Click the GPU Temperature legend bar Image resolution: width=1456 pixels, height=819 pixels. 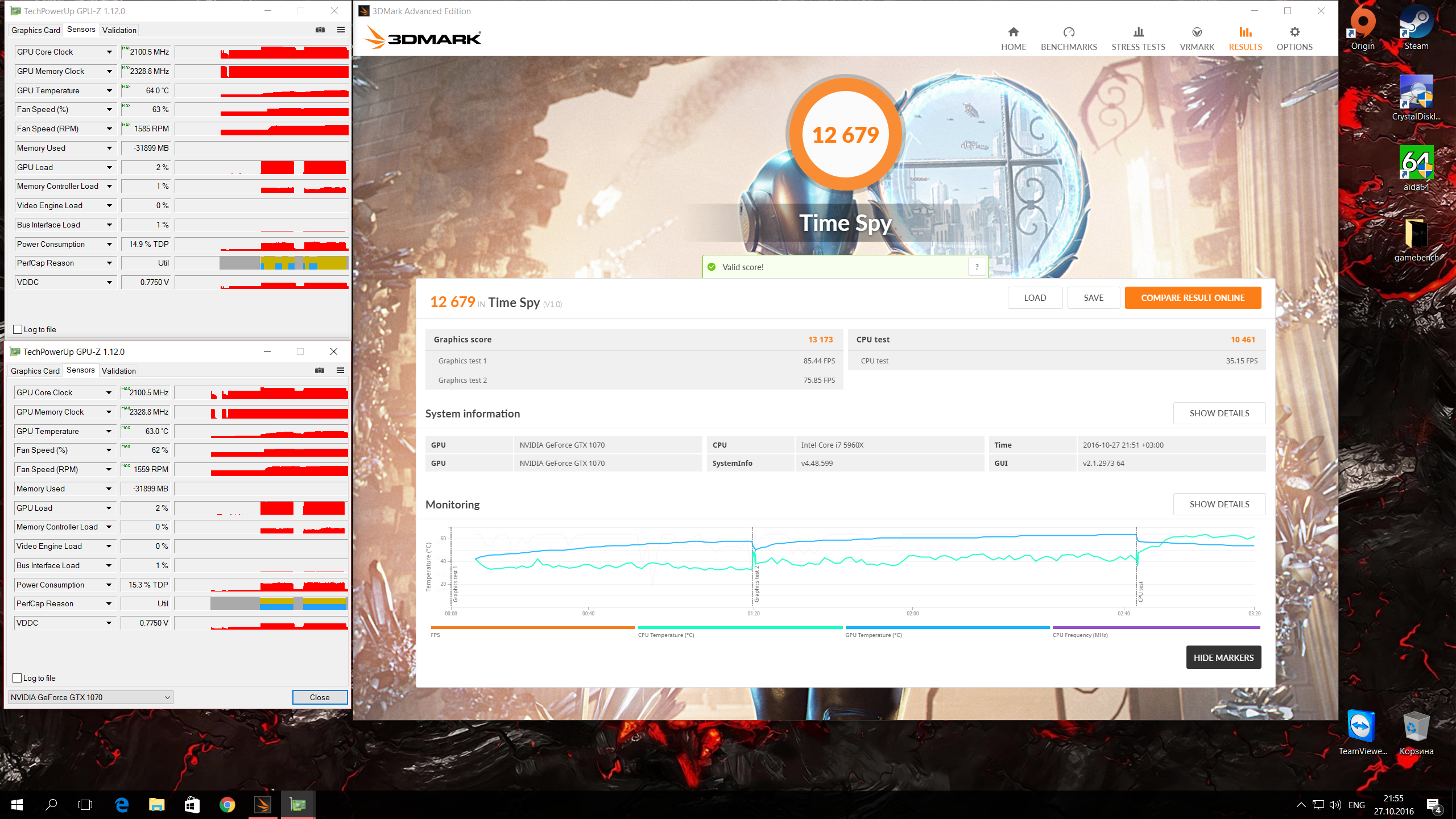click(946, 628)
